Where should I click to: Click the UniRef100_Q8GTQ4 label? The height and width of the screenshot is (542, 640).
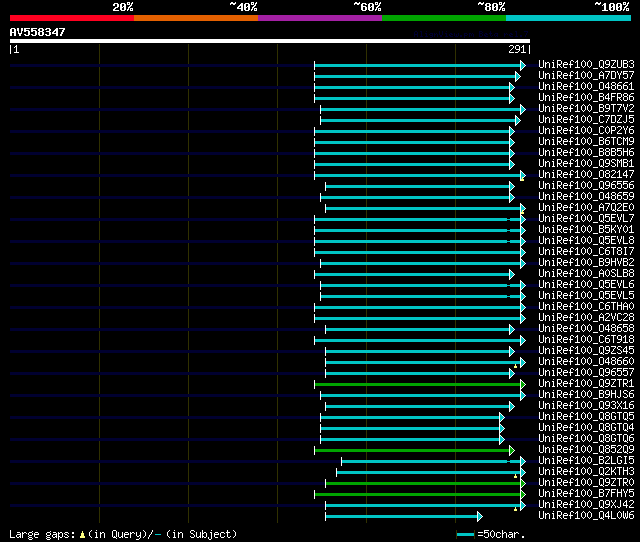[586, 428]
